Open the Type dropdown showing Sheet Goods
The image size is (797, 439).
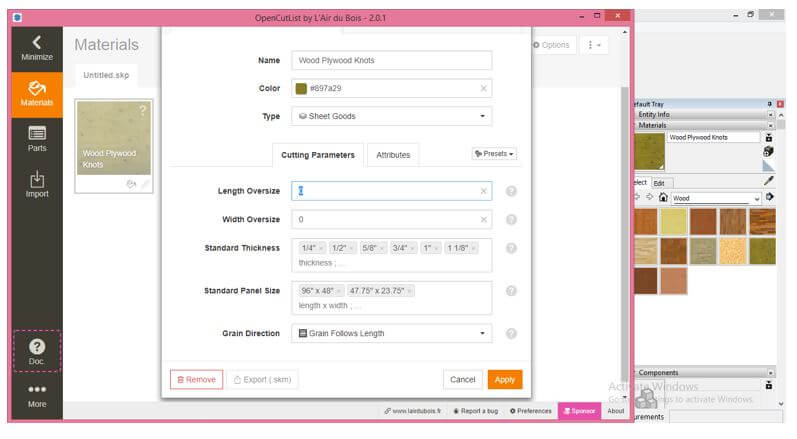tap(391, 116)
